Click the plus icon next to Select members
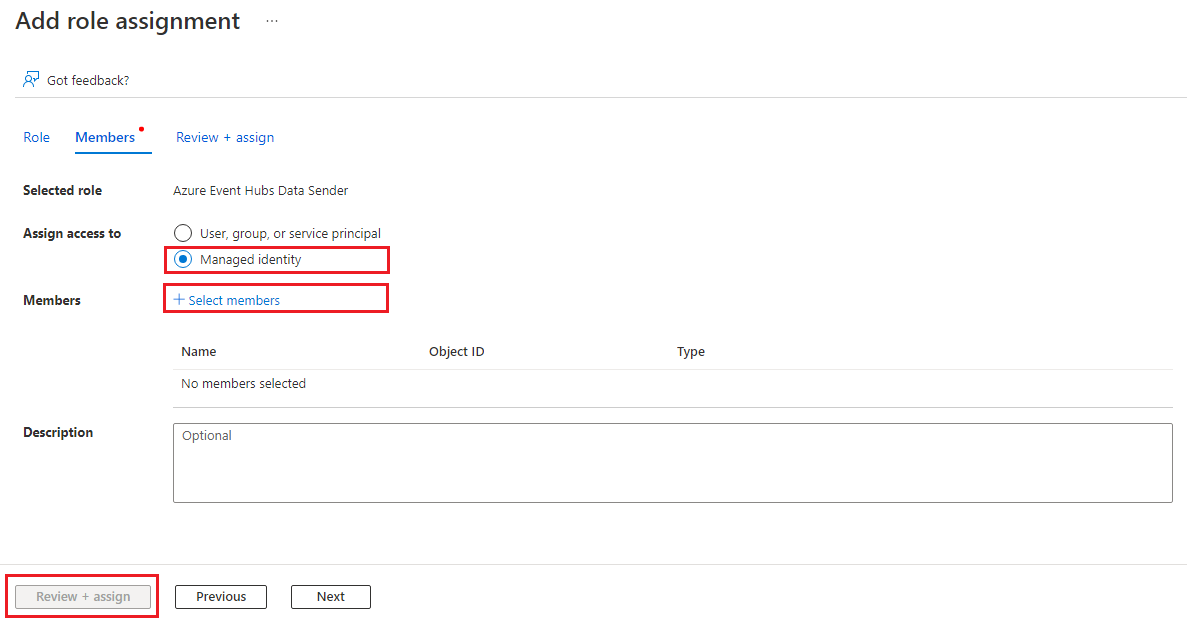The height and width of the screenshot is (620, 1187). [x=181, y=299]
